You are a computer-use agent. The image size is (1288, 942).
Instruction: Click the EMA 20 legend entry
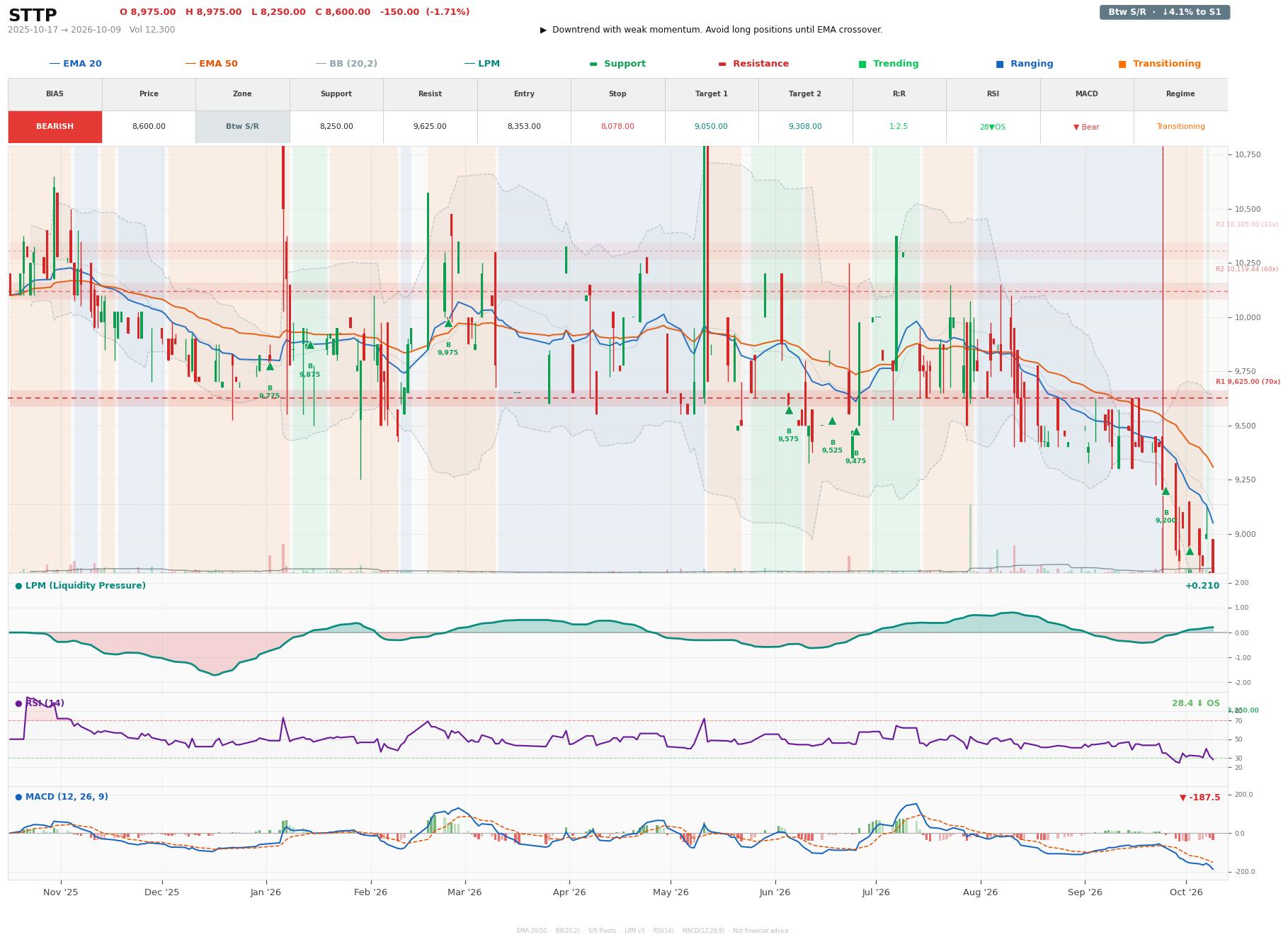[x=75, y=64]
